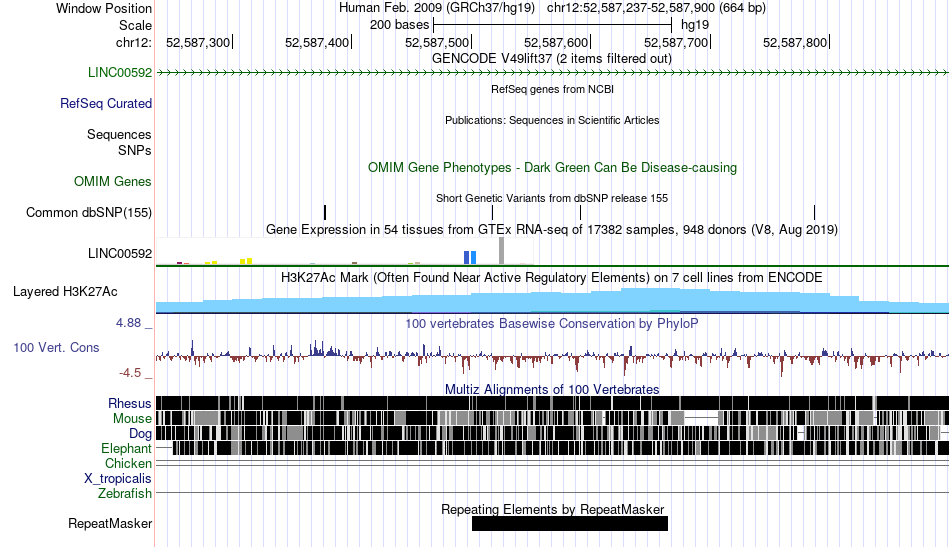
Task: Click the Multiz Alignments of 100 Vertebrates title
Action: coord(552,389)
